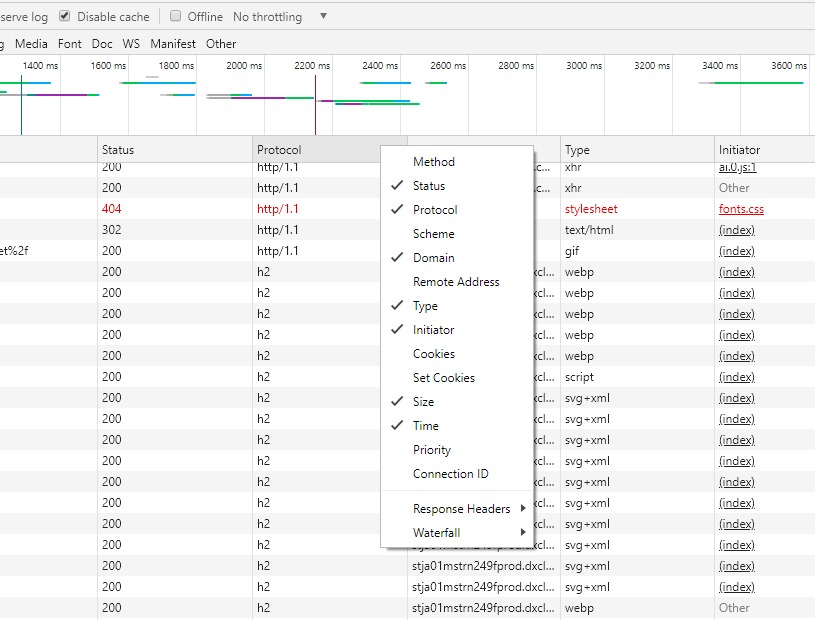Filter requests by Font type

[70, 44]
